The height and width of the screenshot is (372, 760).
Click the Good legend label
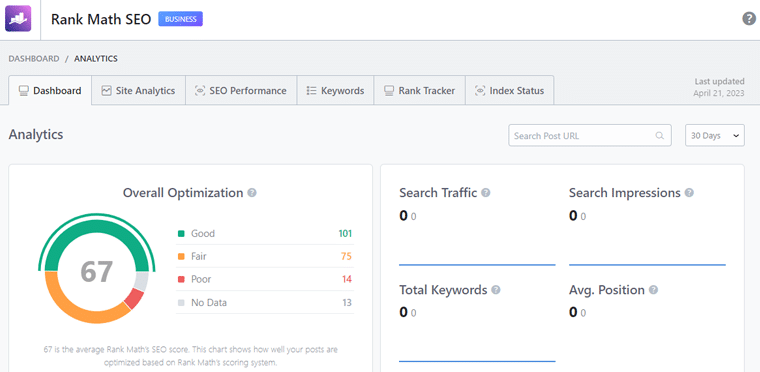tap(203, 234)
